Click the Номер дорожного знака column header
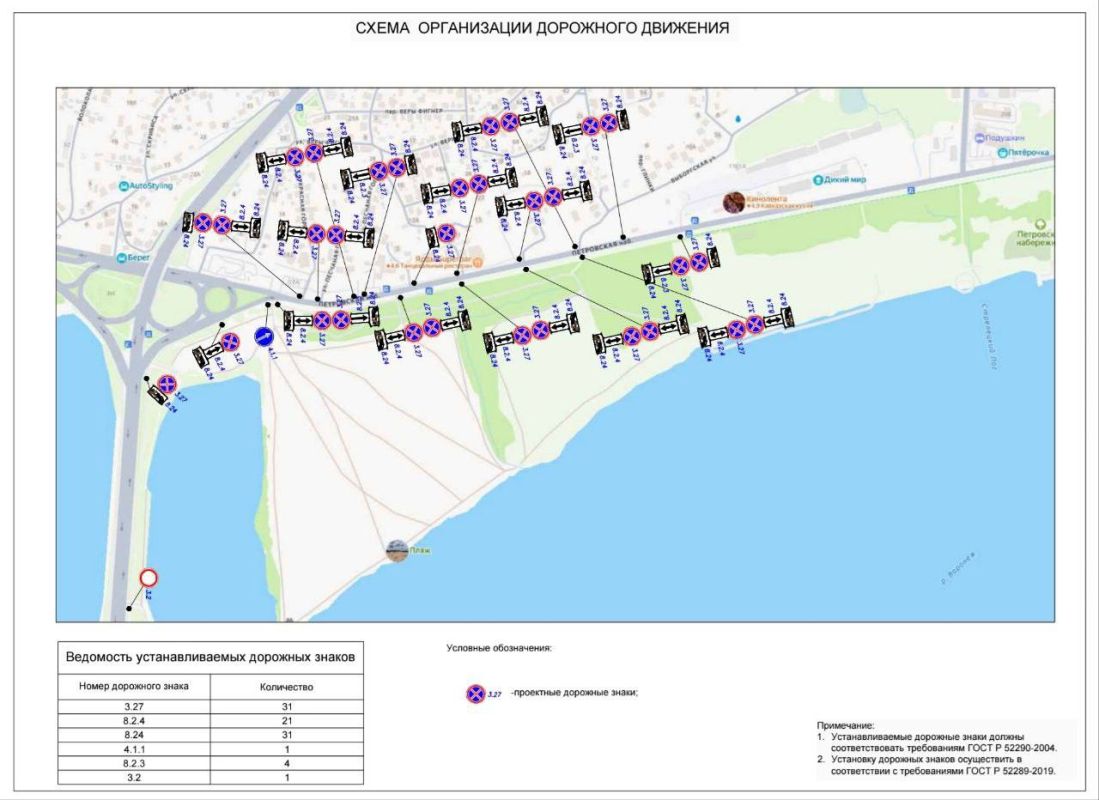Viewport: 1099px width, 800px height. click(133, 687)
